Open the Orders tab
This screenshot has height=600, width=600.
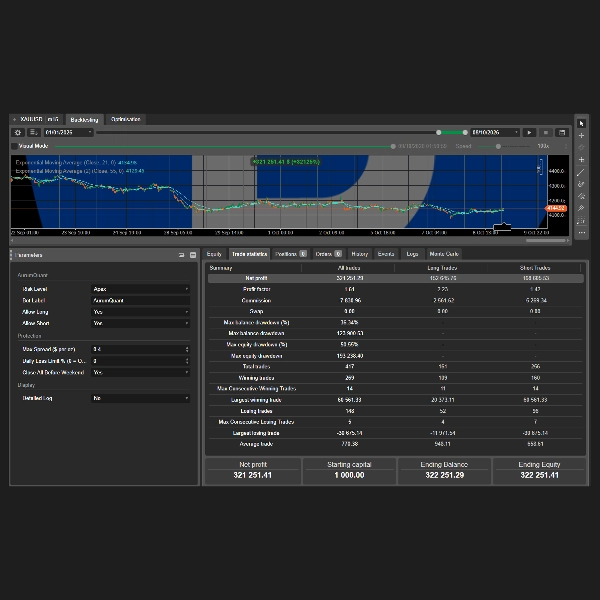click(x=329, y=254)
